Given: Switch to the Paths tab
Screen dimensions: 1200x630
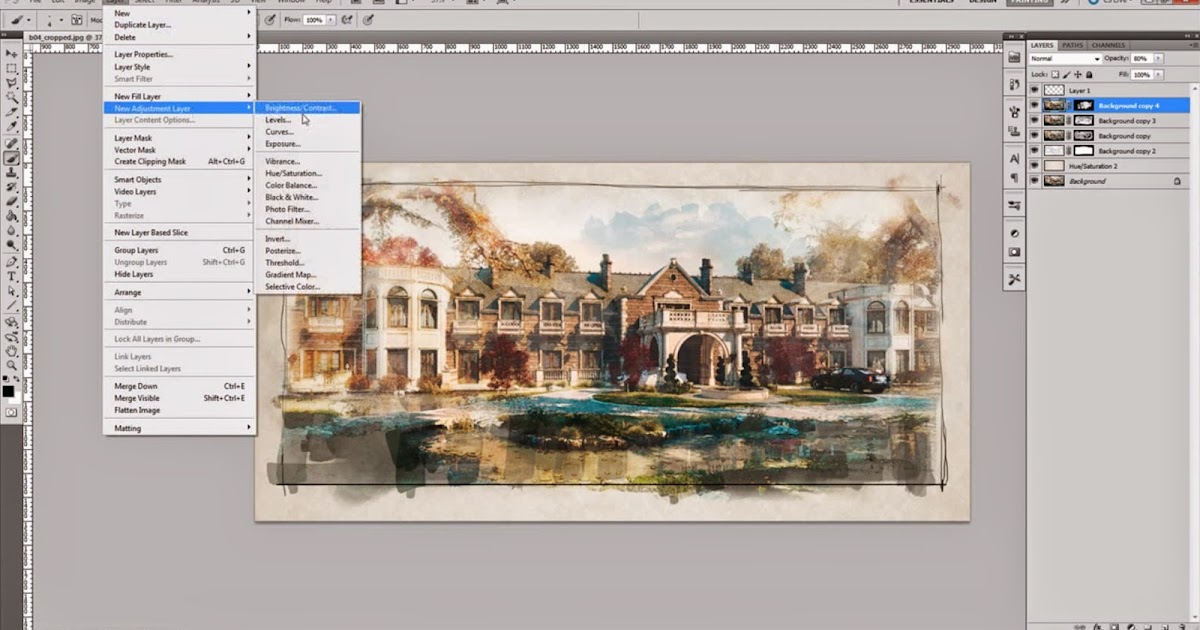Looking at the screenshot, I should tap(1072, 45).
